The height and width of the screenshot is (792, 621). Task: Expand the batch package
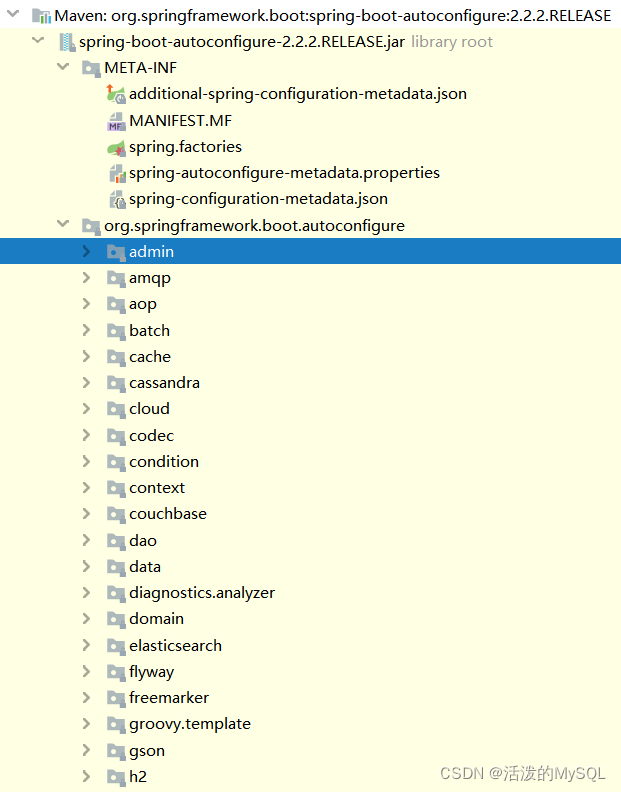click(86, 330)
